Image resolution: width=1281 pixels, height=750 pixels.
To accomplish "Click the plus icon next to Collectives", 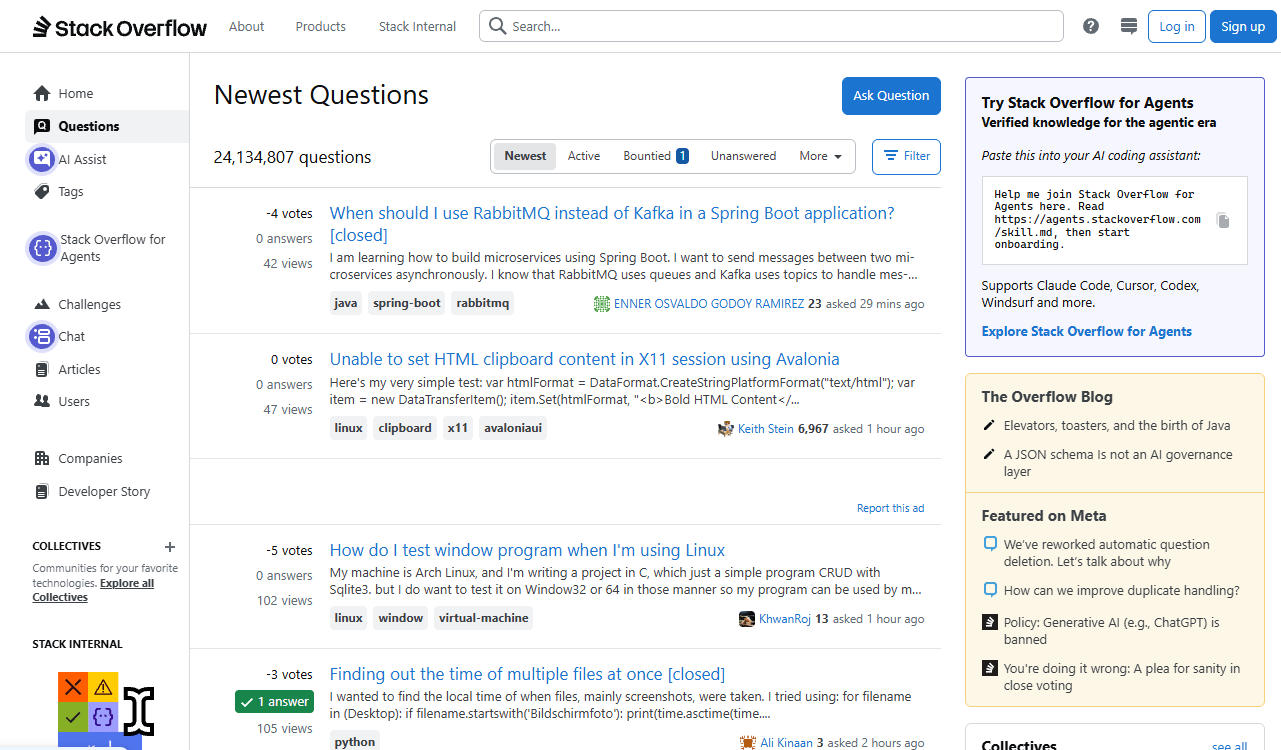I will click(170, 547).
